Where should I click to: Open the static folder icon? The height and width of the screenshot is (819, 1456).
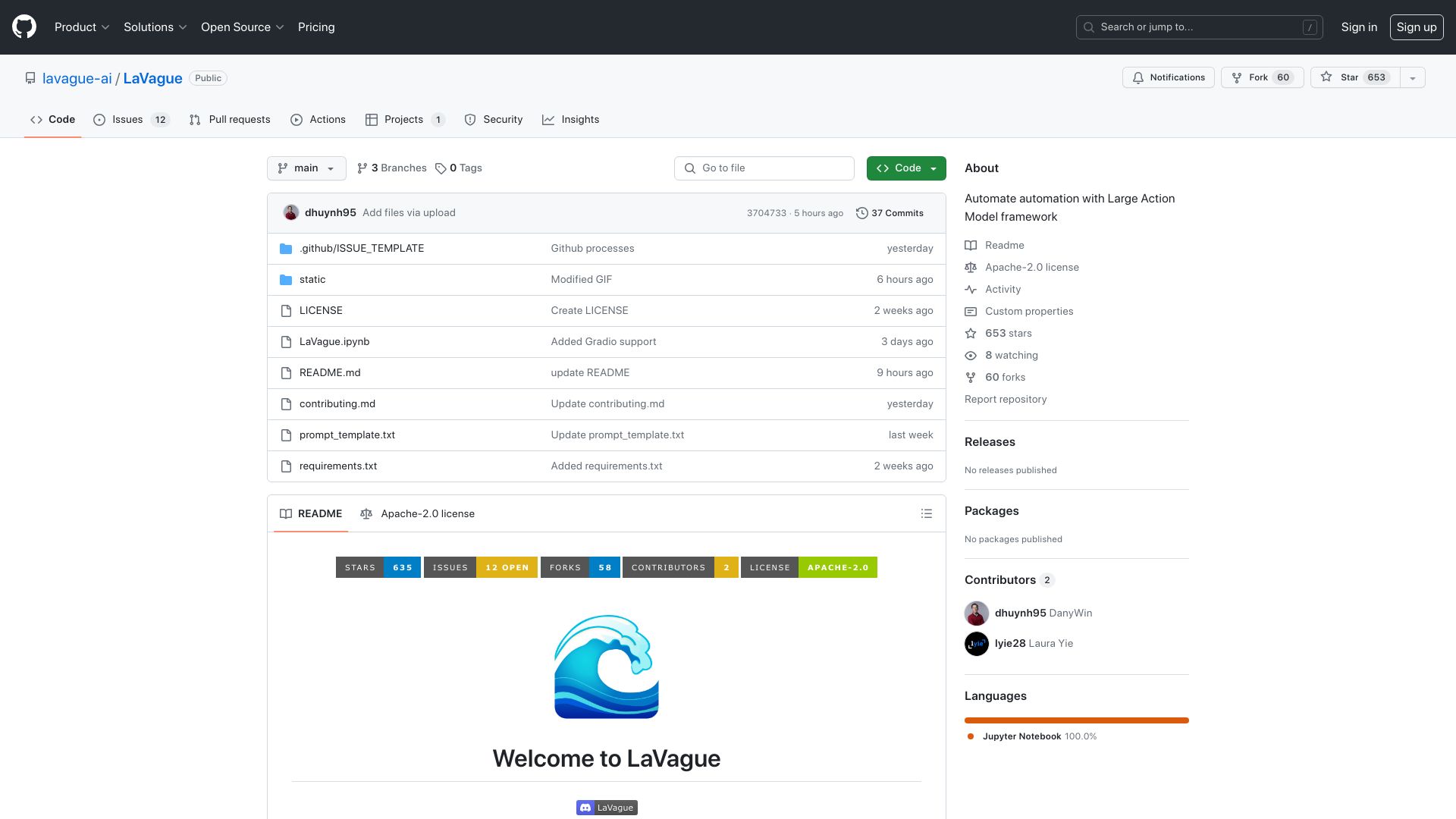click(x=286, y=280)
